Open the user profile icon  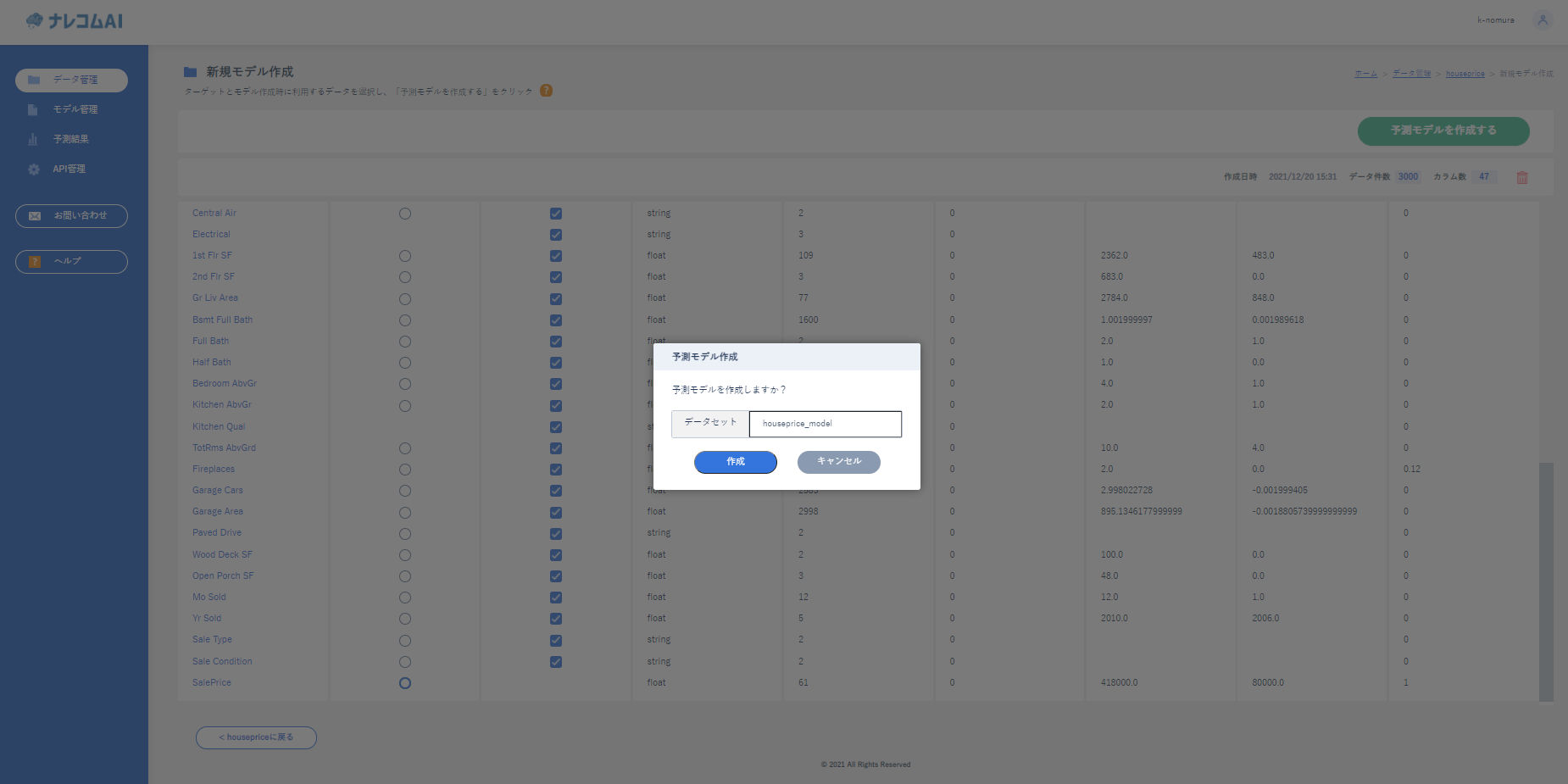(x=1543, y=19)
